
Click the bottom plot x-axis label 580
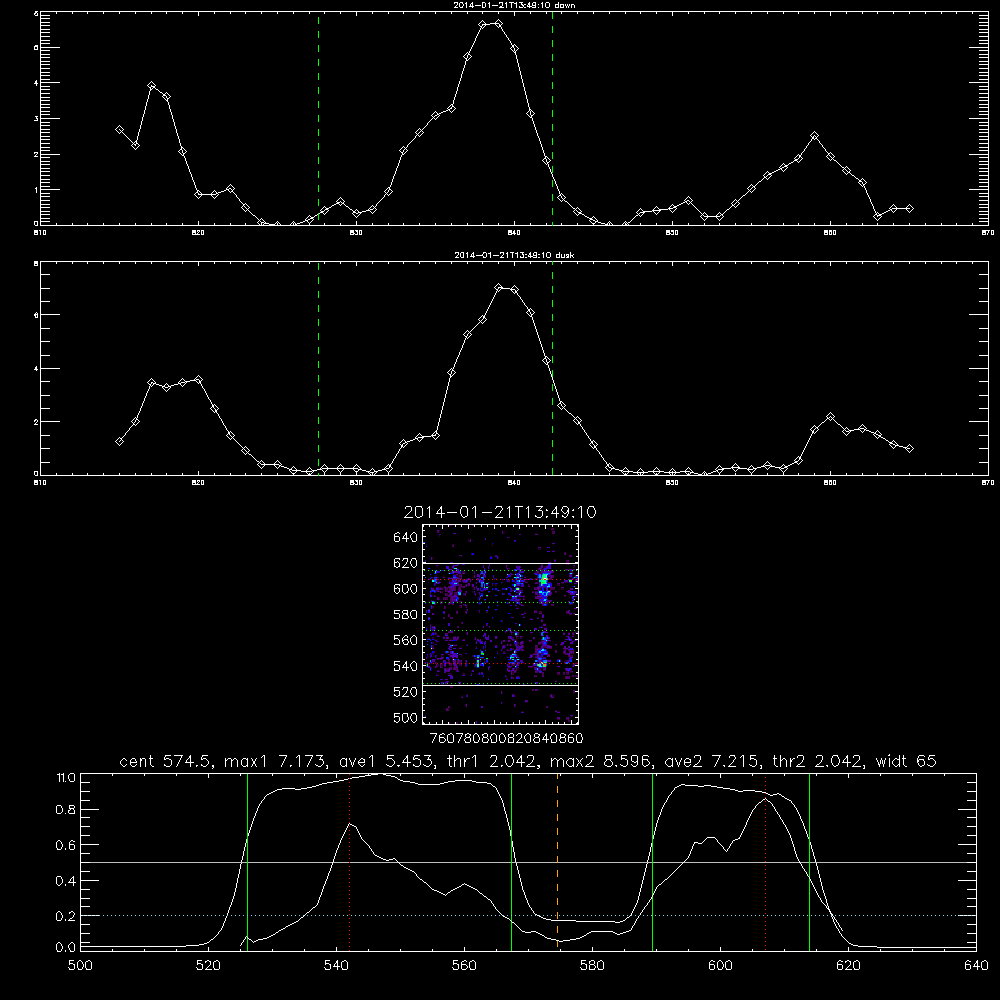(592, 966)
